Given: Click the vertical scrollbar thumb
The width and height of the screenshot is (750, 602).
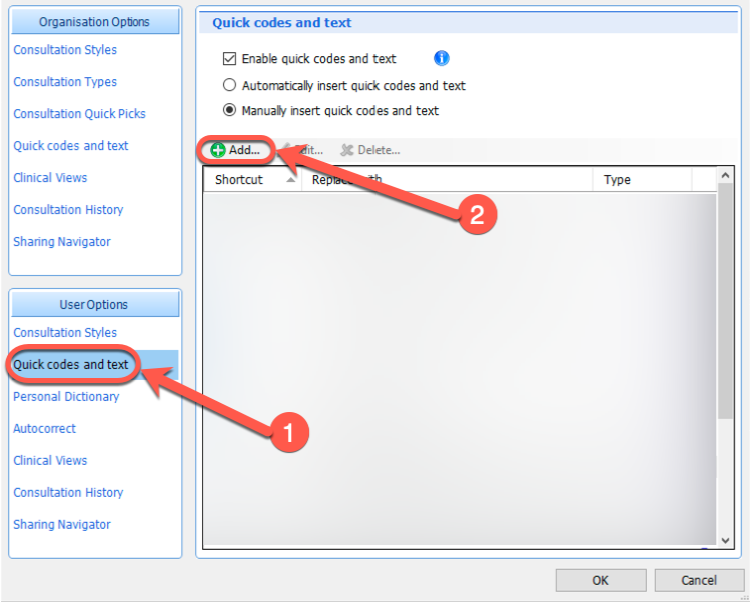Looking at the screenshot, I should (725, 301).
